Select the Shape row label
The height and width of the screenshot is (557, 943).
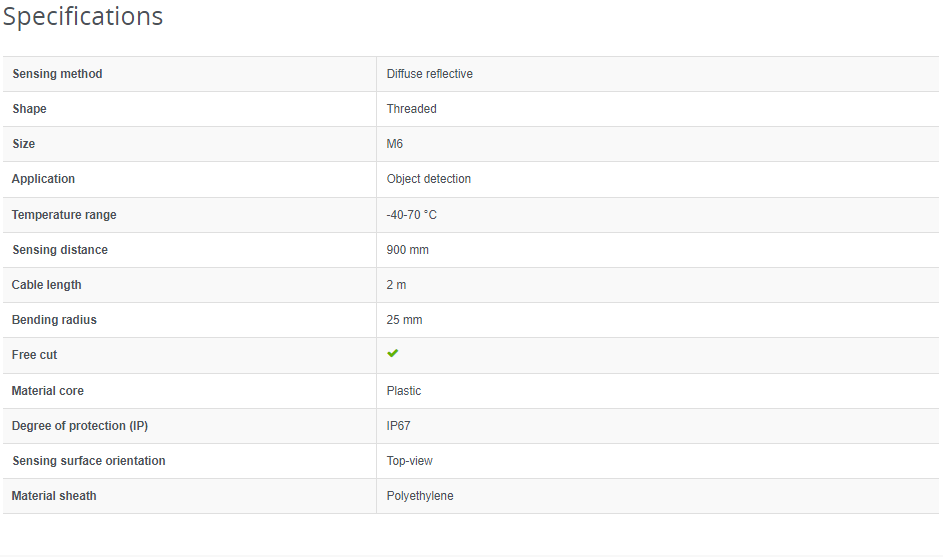tap(29, 109)
